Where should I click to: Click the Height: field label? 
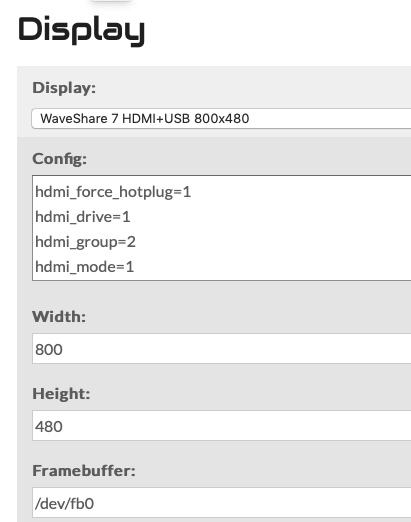(61, 394)
